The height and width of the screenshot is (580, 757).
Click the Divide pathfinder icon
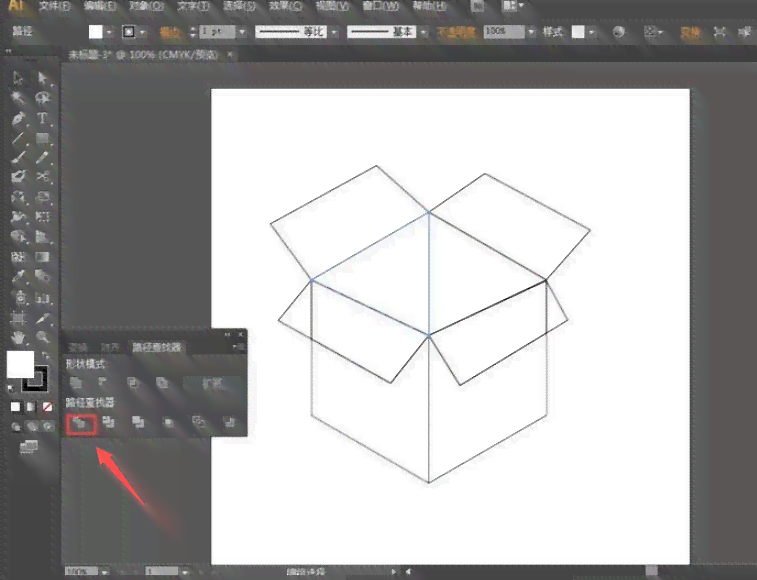[x=81, y=424]
